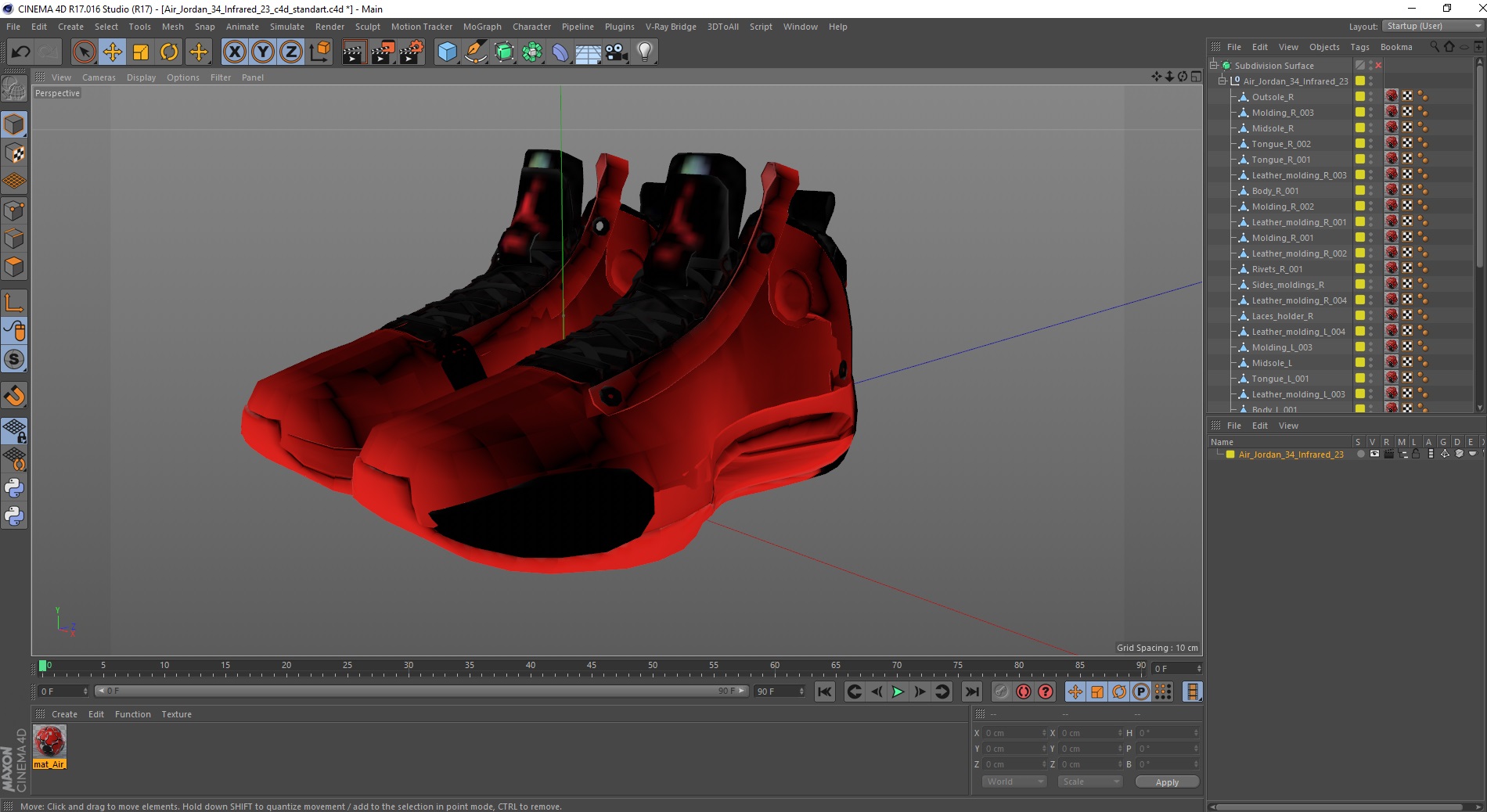Open Edit Render Settings
The height and width of the screenshot is (812, 1487).
[x=412, y=52]
